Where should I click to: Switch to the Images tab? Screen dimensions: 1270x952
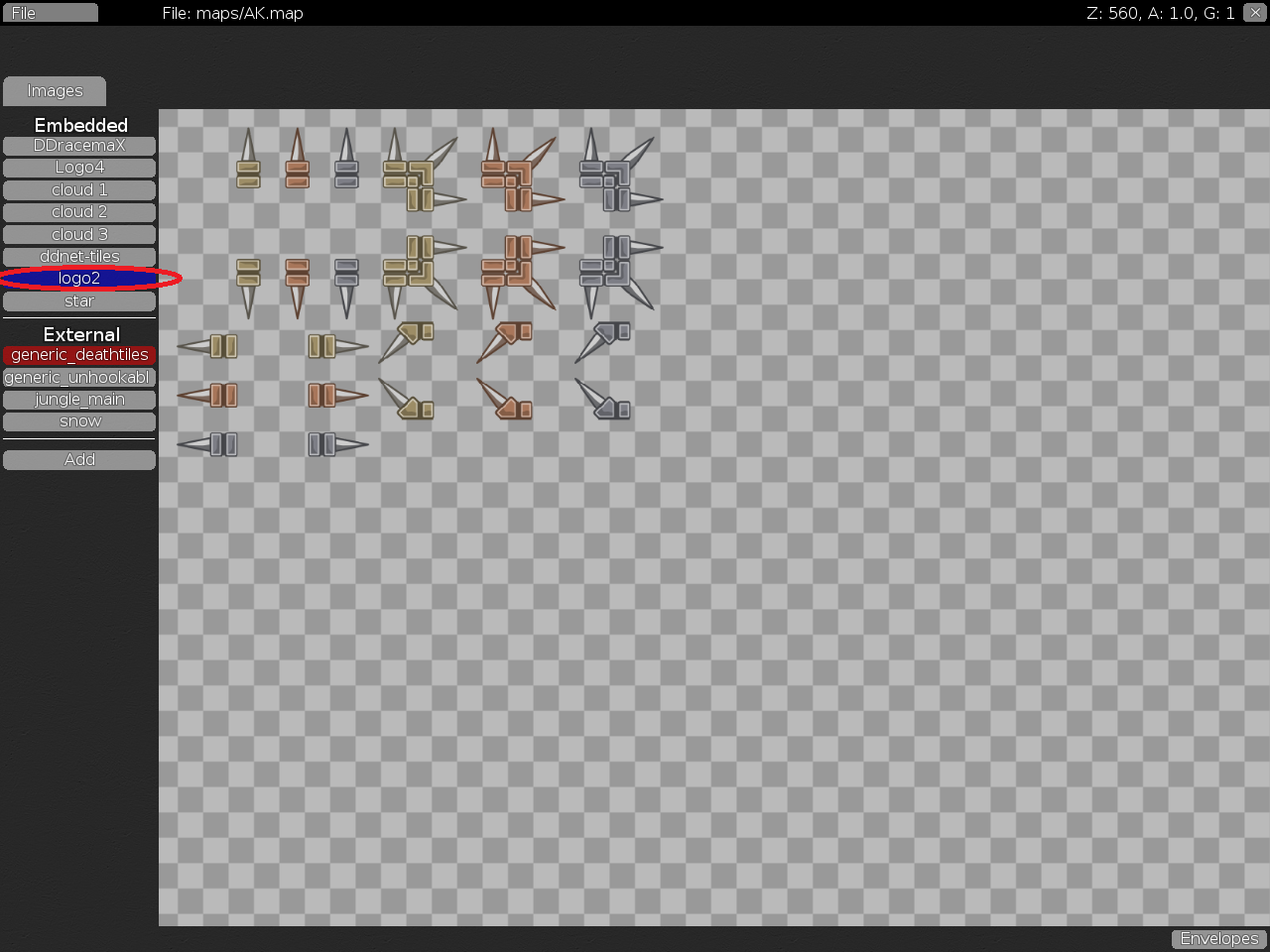point(55,91)
